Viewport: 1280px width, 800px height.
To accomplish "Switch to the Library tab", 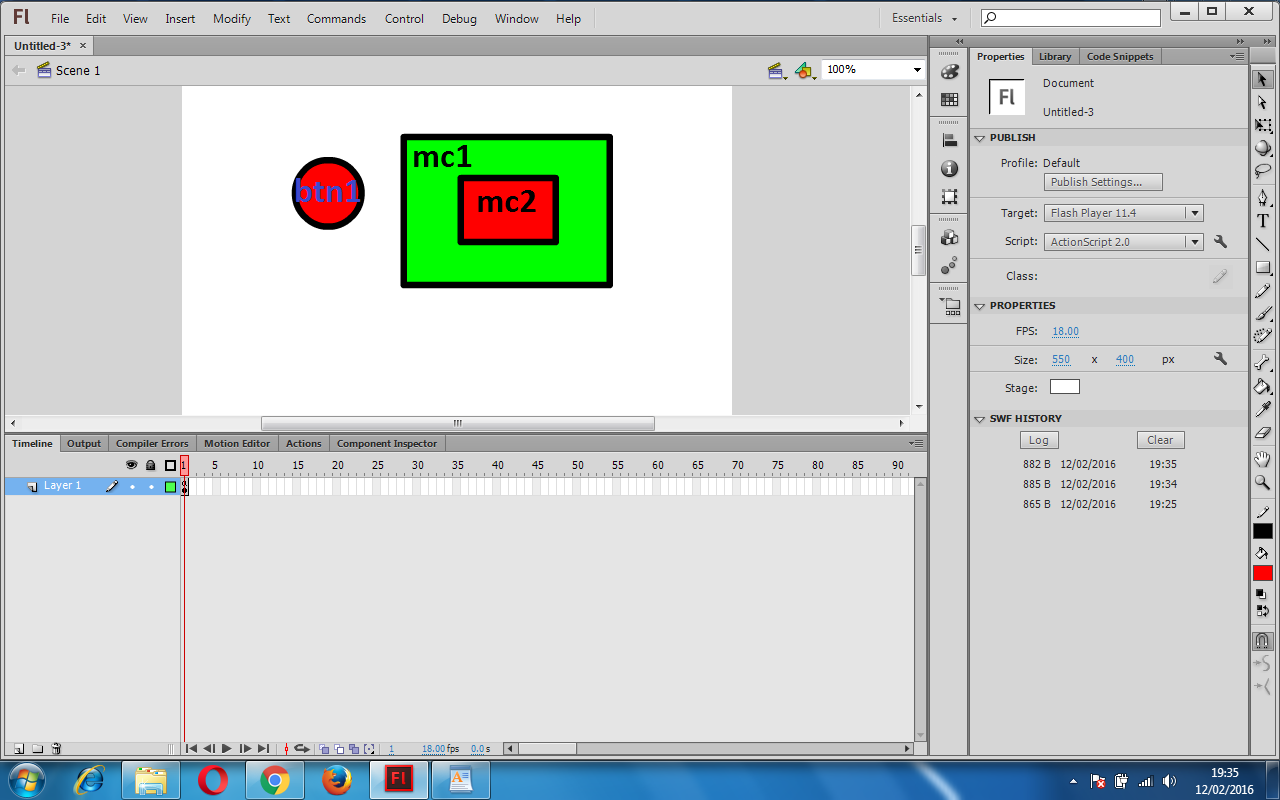I will [1054, 56].
